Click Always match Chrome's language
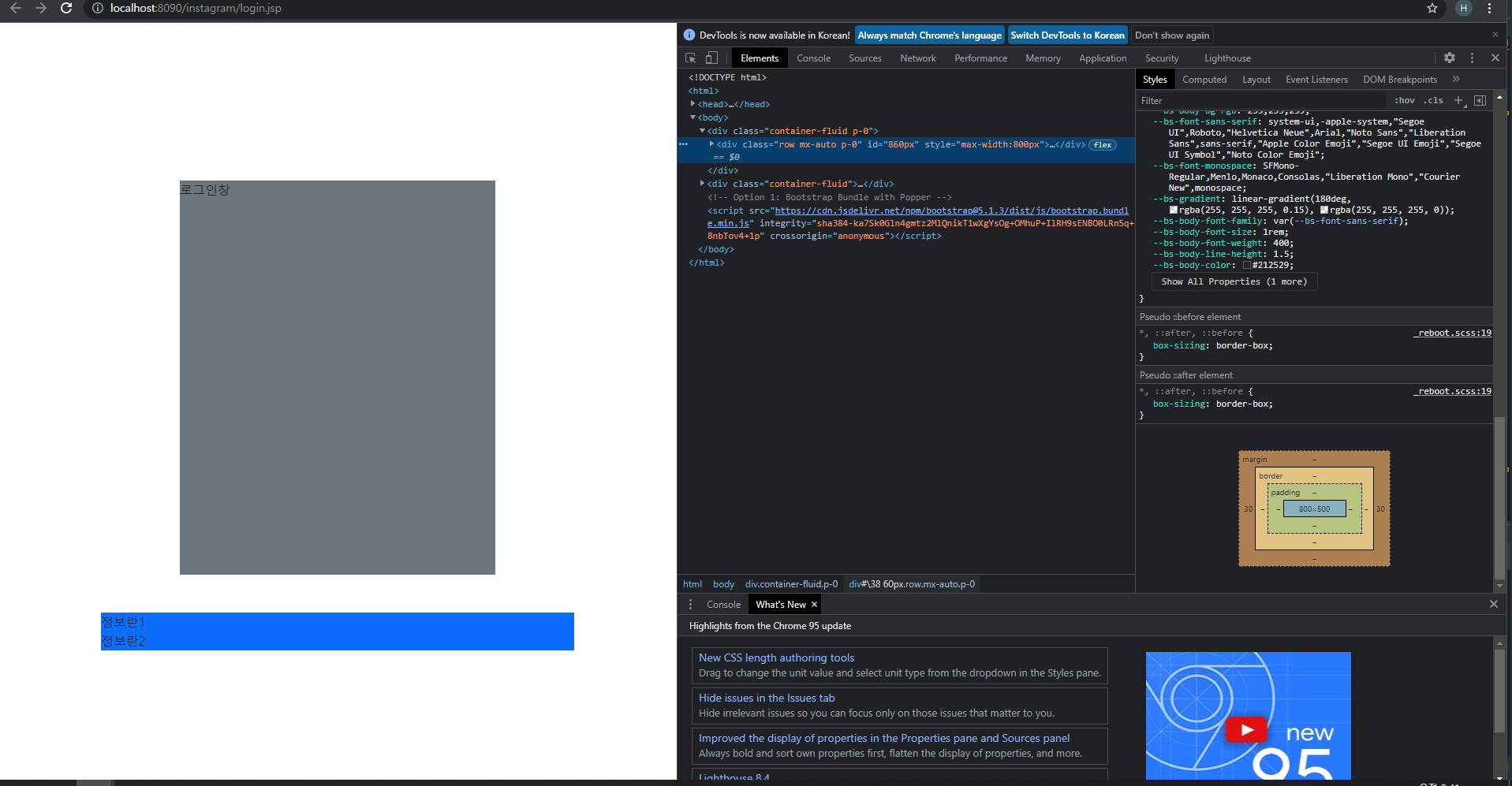 coord(929,35)
